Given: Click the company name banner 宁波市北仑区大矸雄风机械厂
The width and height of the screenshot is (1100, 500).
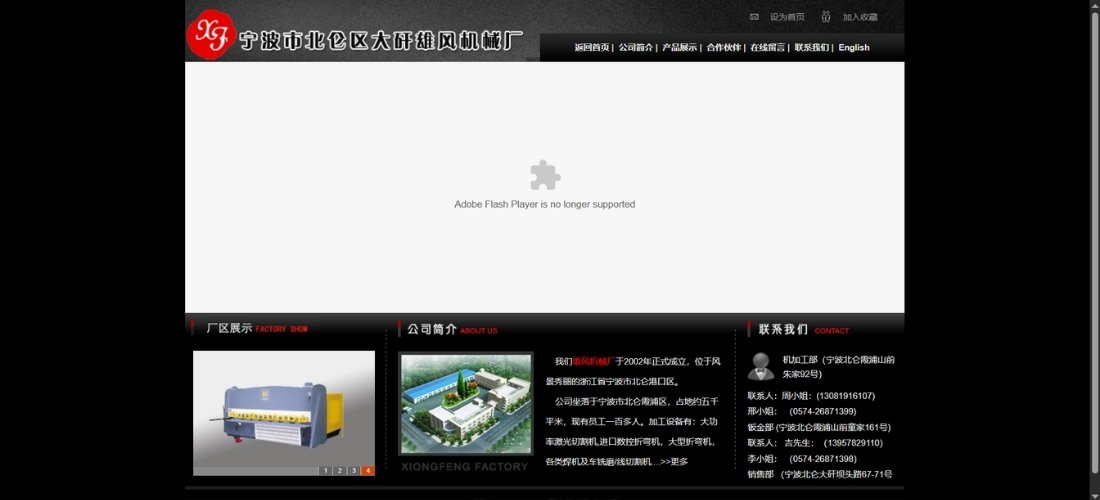Looking at the screenshot, I should pos(381,41).
